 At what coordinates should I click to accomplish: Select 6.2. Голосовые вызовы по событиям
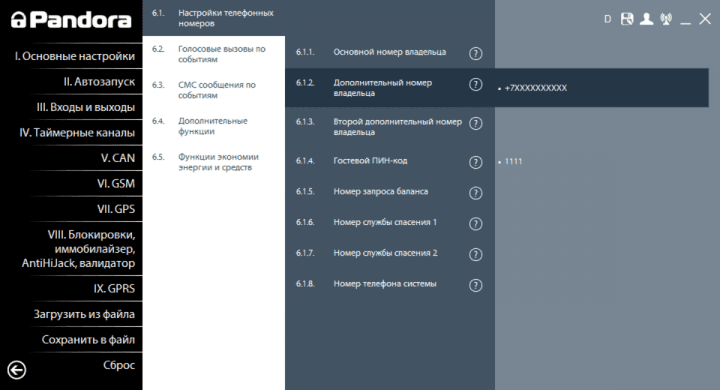pyautogui.click(x=214, y=54)
